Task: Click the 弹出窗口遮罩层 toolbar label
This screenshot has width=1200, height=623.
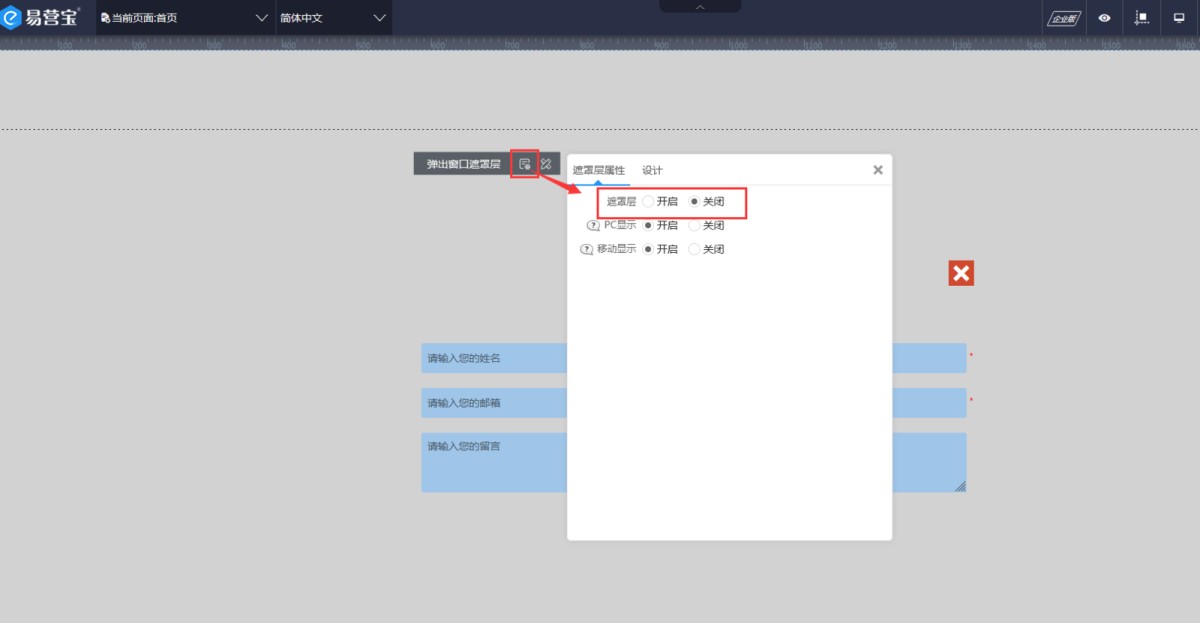Action: tap(463, 164)
